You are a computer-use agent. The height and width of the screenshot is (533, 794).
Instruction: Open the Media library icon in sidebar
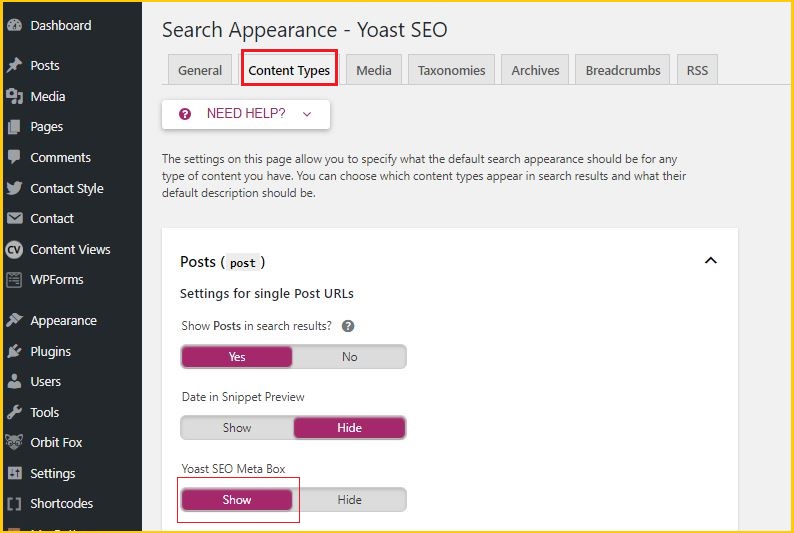pyautogui.click(x=15, y=96)
